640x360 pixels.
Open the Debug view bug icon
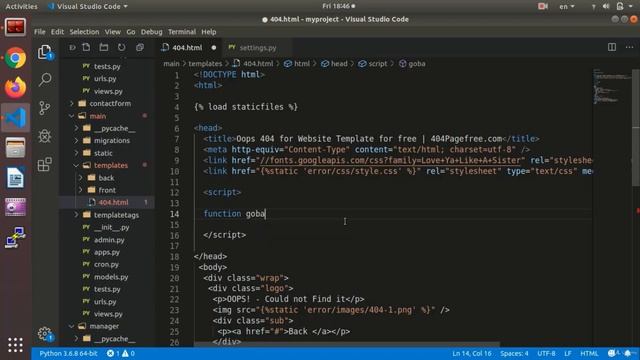click(45, 136)
